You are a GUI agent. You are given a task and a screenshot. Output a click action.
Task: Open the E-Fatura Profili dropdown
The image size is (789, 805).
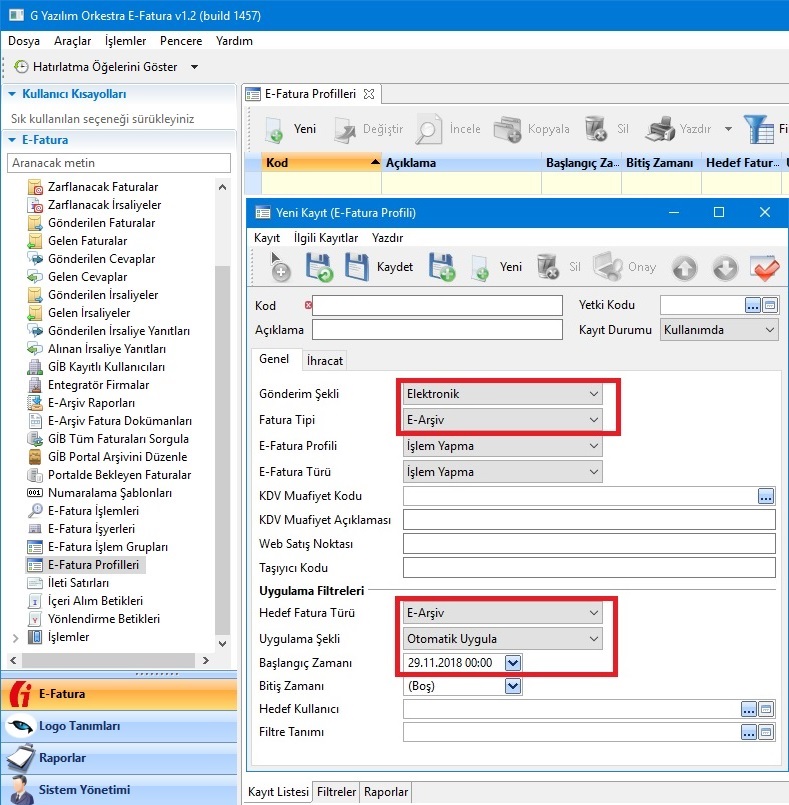(x=503, y=446)
